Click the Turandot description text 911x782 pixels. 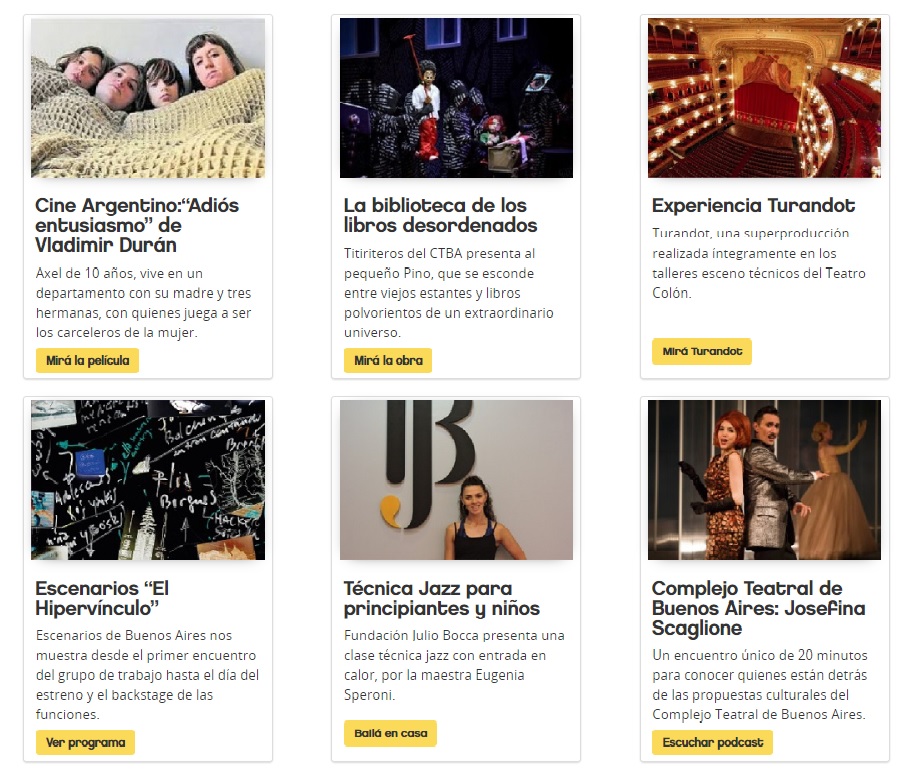pyautogui.click(x=759, y=263)
